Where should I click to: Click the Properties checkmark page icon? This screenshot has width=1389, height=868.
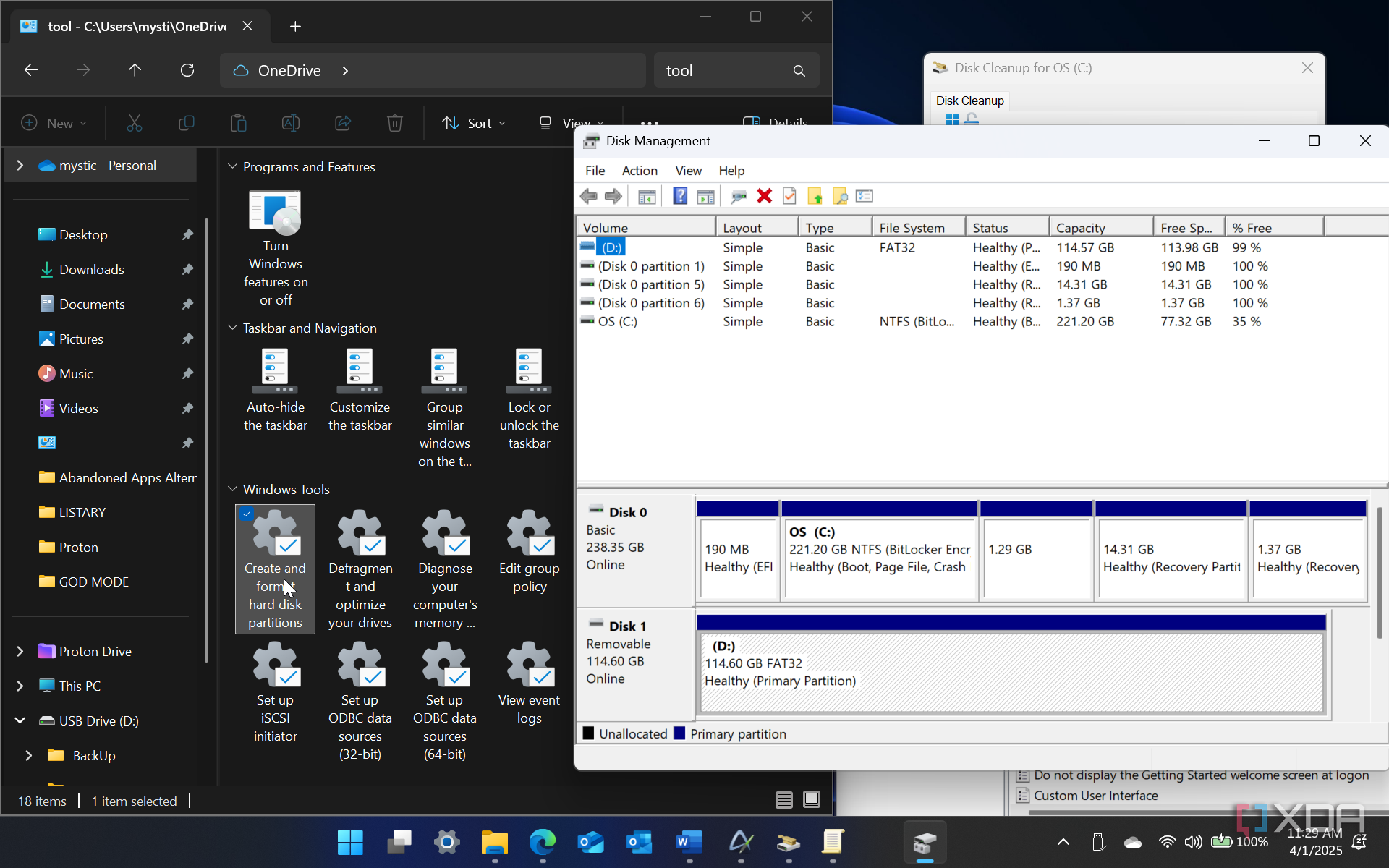789,196
